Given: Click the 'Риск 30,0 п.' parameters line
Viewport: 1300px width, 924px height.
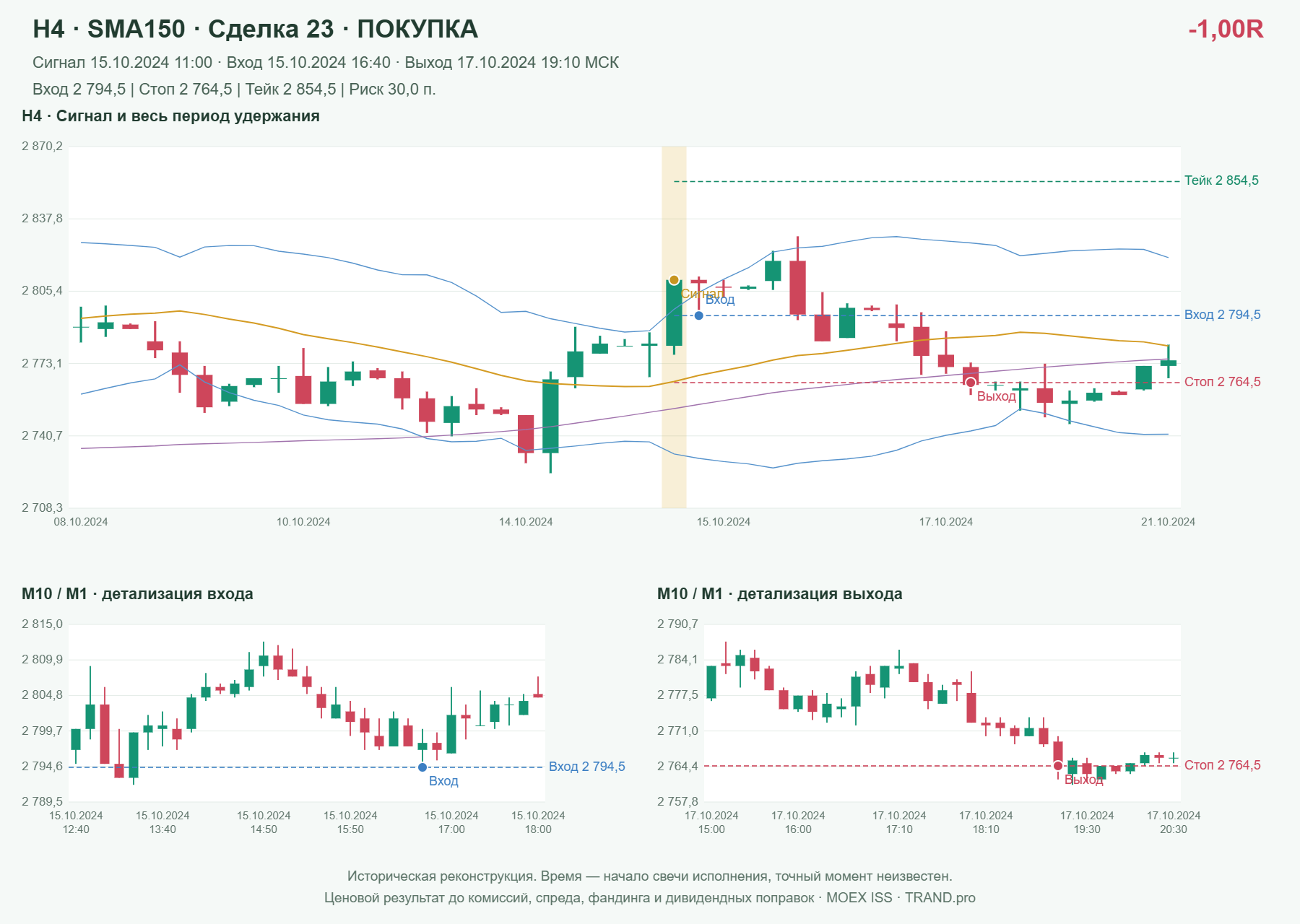Looking at the screenshot, I should (234, 90).
